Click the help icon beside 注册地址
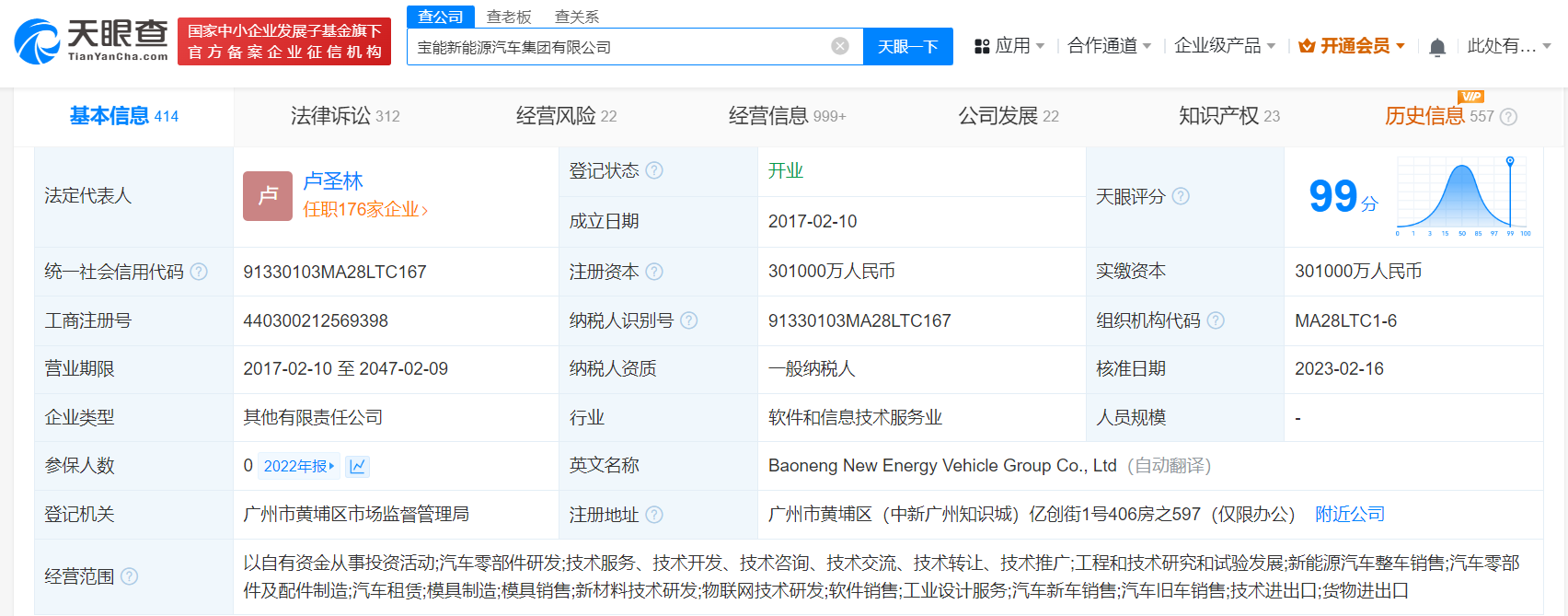The width and height of the screenshot is (1568, 616). [654, 515]
